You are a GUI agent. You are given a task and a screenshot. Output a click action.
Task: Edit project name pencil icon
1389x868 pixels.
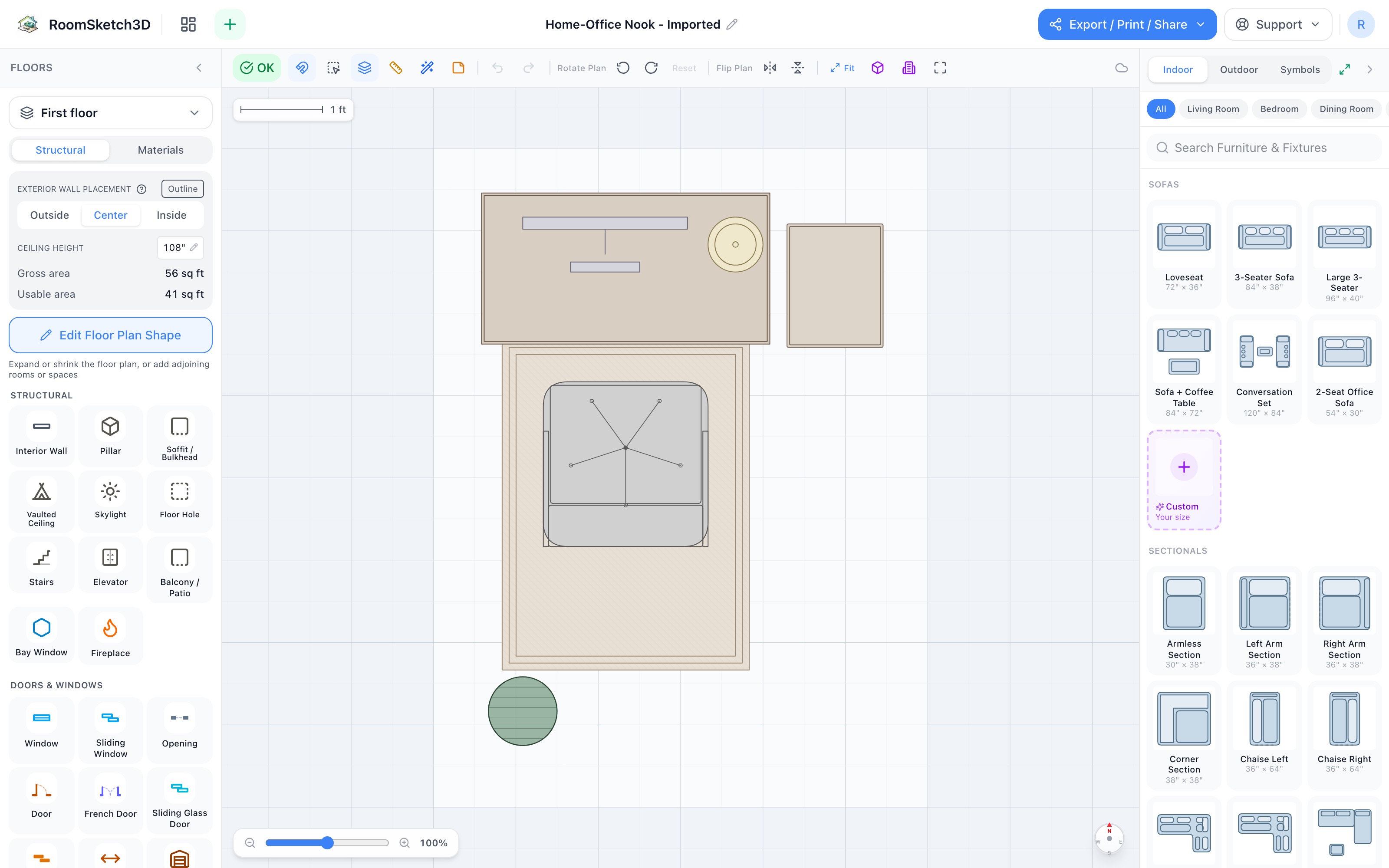[x=732, y=24]
